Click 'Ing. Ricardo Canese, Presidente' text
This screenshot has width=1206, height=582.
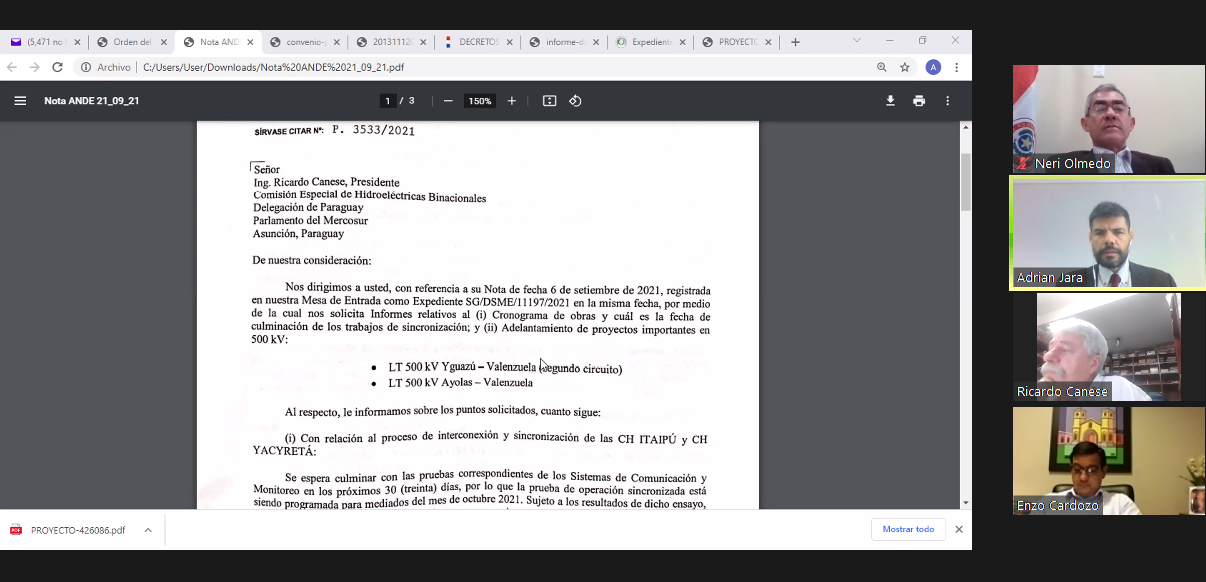point(326,183)
